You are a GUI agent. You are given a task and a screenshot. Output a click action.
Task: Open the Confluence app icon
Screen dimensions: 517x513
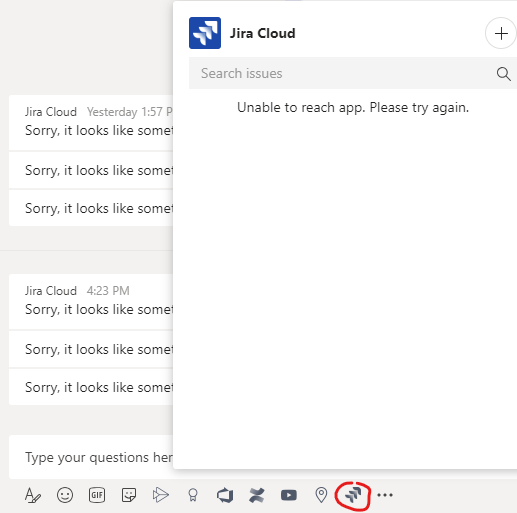(257, 495)
